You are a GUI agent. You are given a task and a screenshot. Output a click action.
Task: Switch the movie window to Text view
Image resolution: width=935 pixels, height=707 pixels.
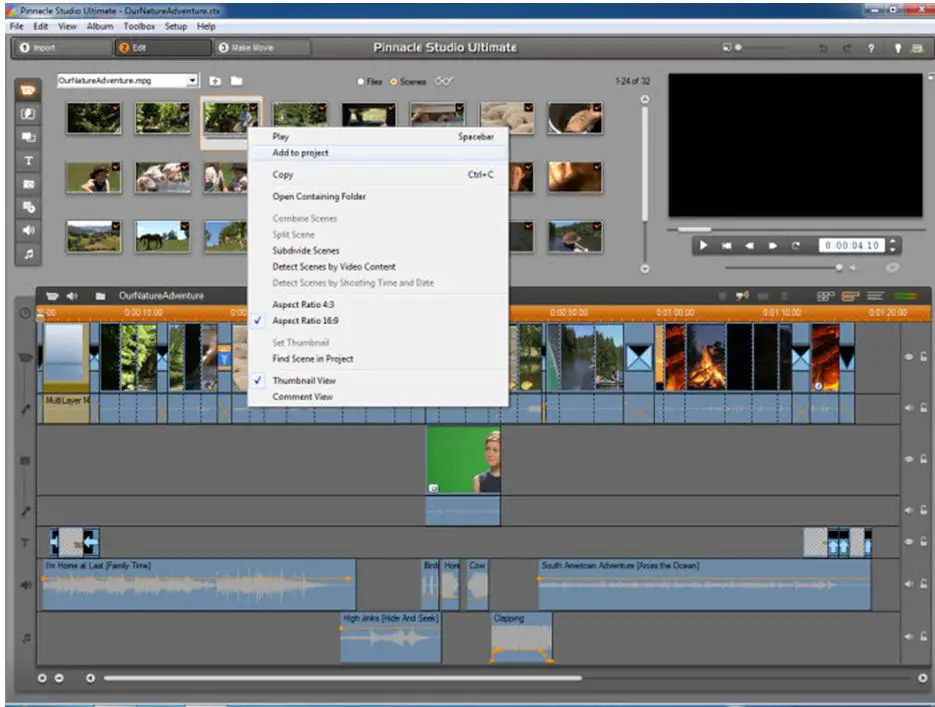click(875, 296)
